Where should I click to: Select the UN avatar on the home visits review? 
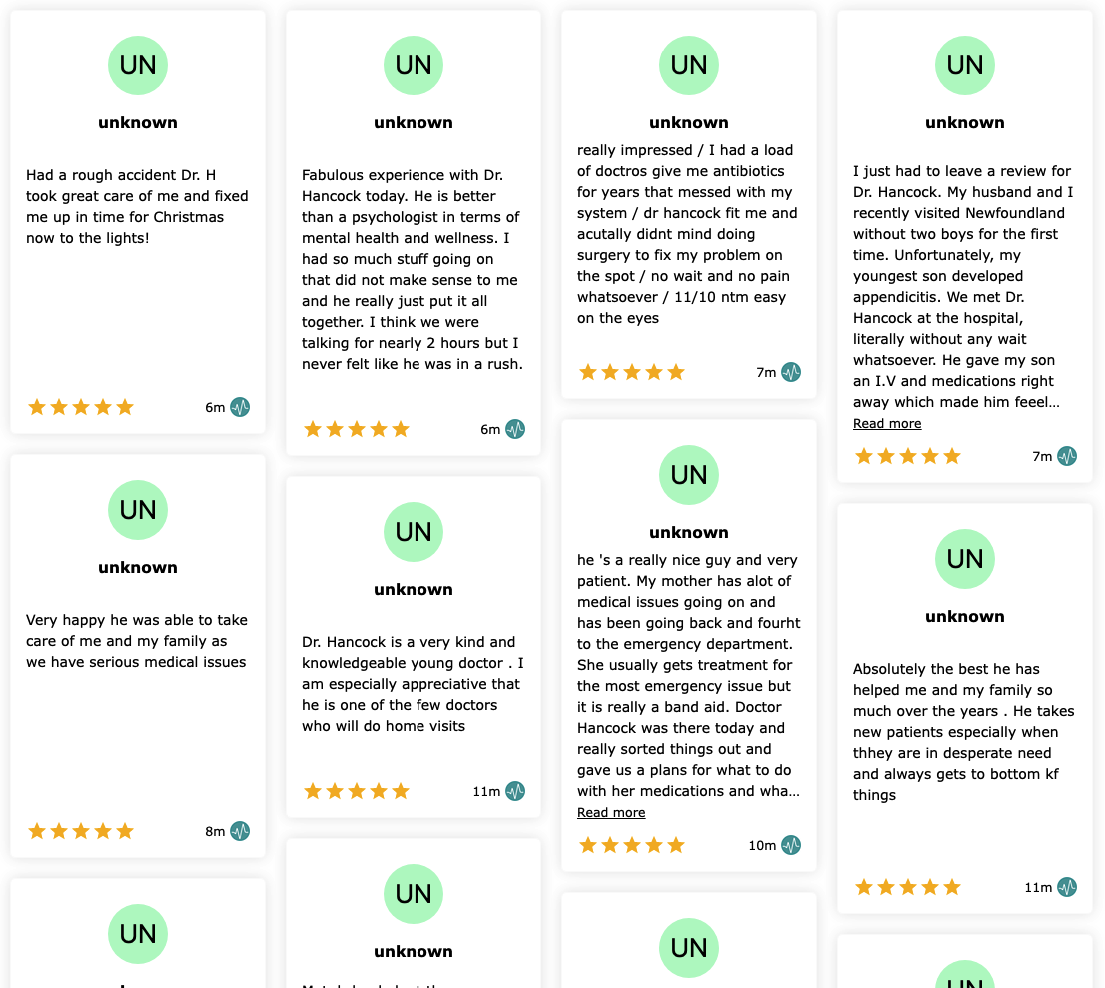click(413, 531)
